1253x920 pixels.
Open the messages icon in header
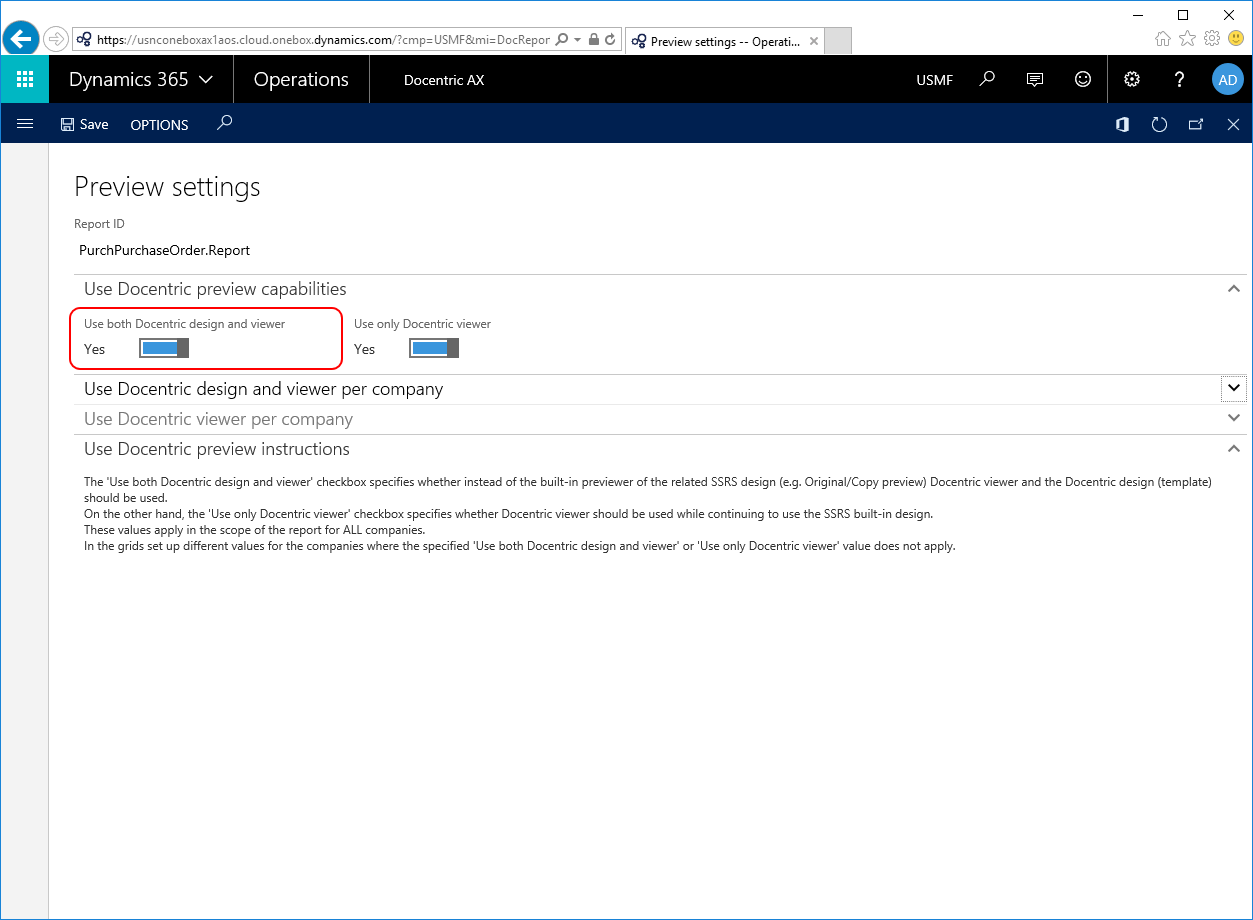point(1035,79)
